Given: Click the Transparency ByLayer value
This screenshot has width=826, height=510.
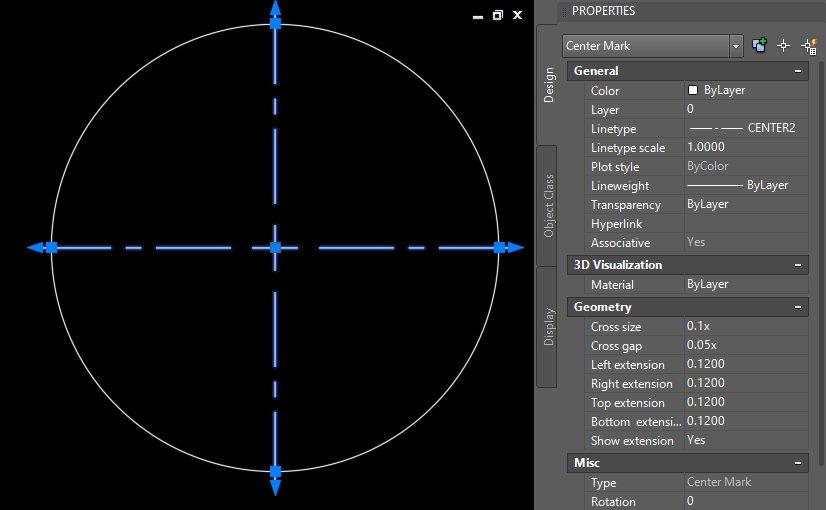Looking at the screenshot, I should tap(746, 204).
